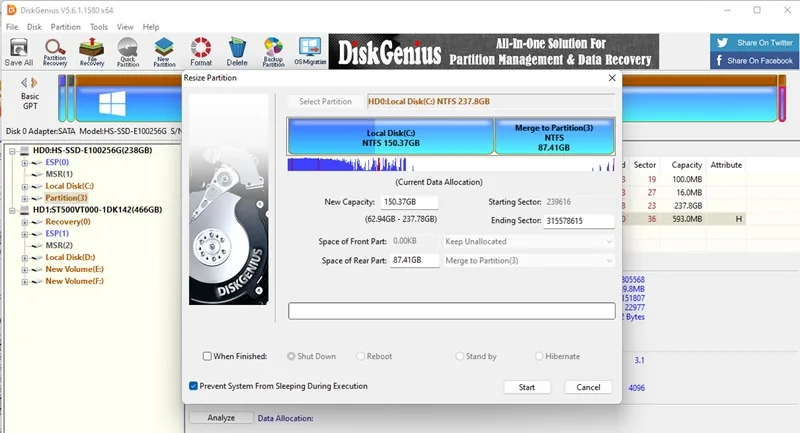800x433 pixels.
Task: Expand the Partition(3) tree node
Action: click(24, 198)
